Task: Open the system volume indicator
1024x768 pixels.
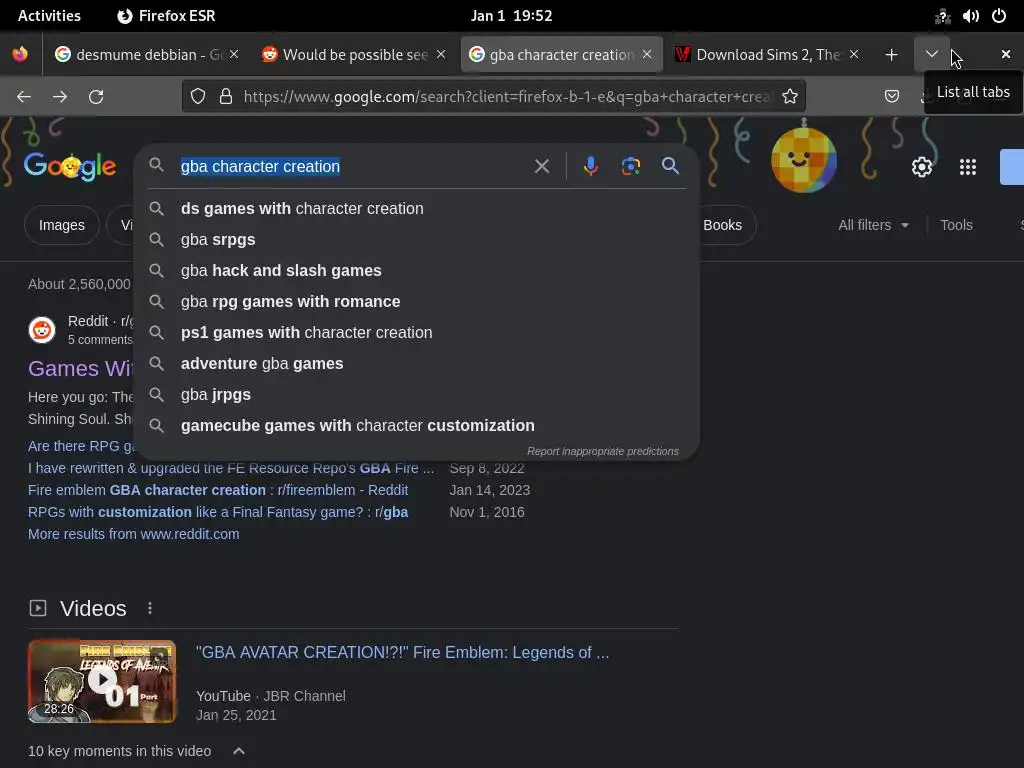Action: point(970,16)
